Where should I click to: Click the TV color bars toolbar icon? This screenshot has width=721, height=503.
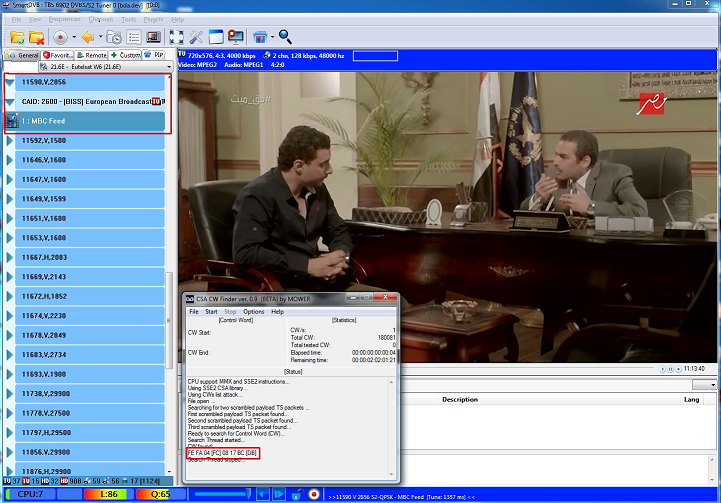pos(153,37)
